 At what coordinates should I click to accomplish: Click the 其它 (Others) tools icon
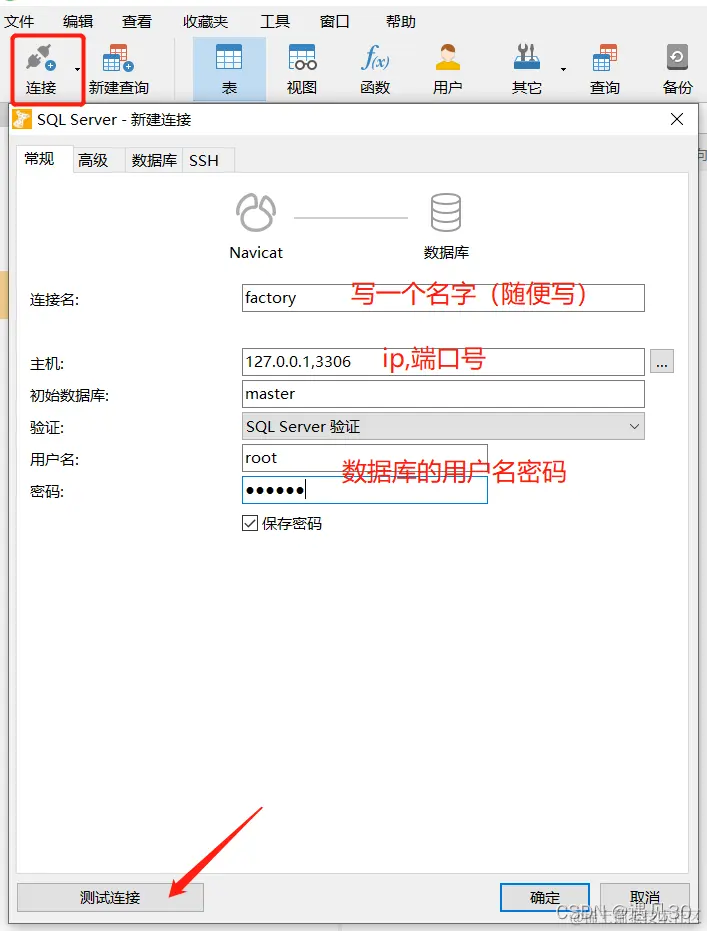tap(527, 69)
